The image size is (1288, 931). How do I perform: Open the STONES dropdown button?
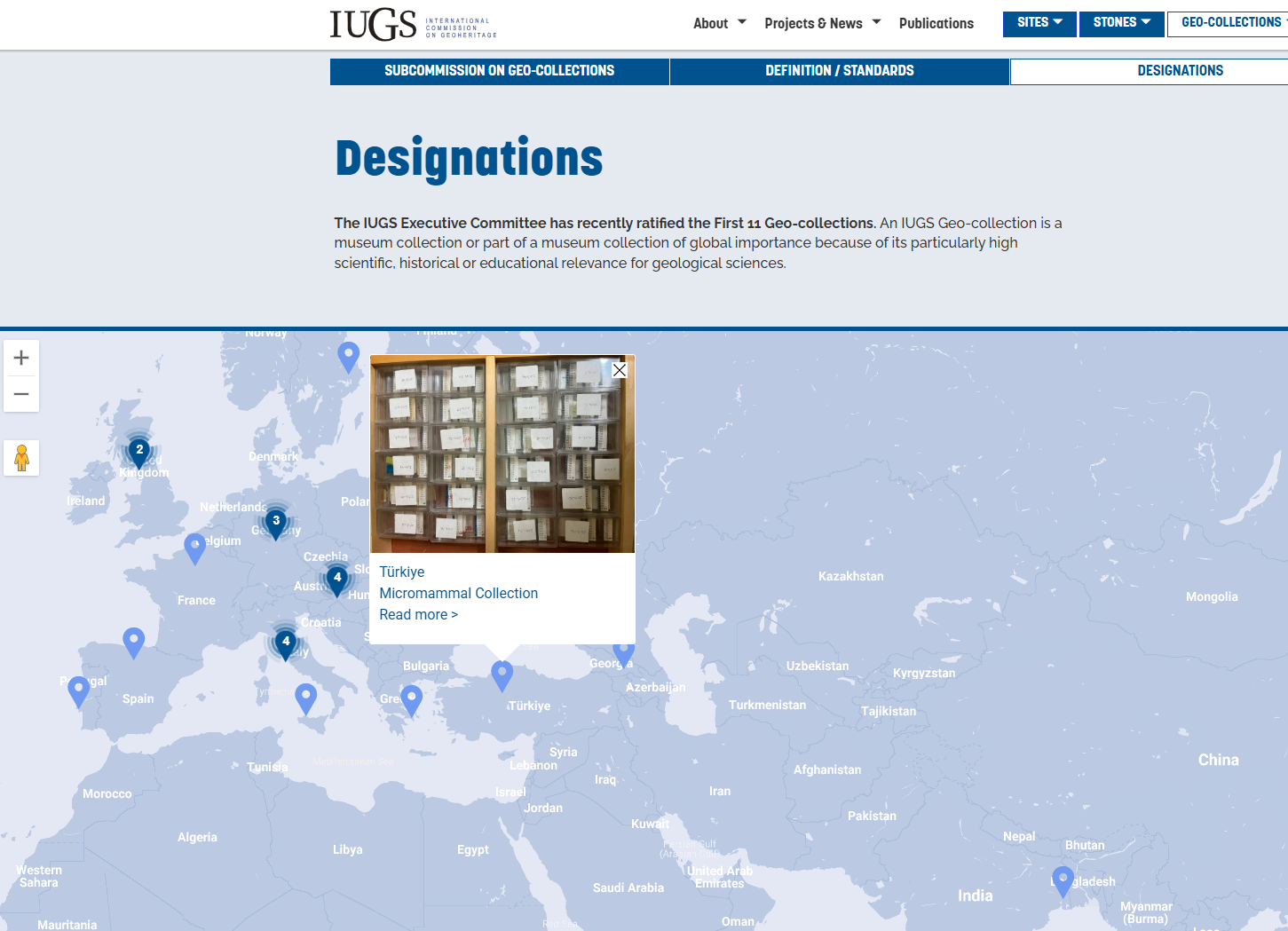[x=1121, y=23]
